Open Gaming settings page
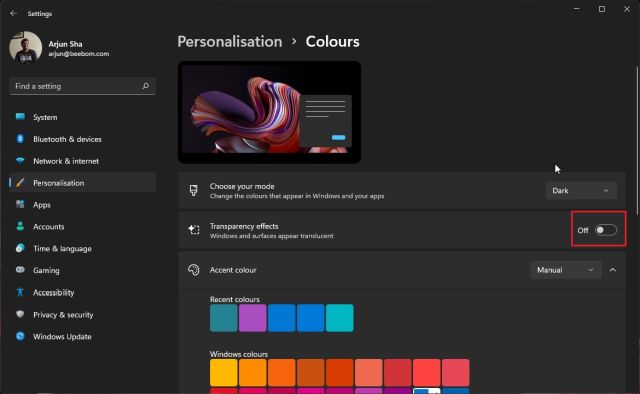This screenshot has height=394, width=640. (x=82, y=270)
